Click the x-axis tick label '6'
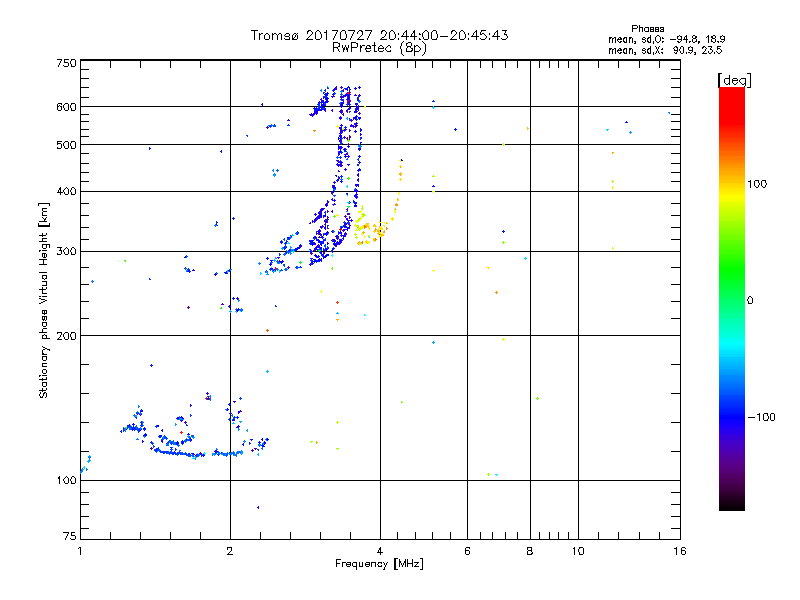 click(x=467, y=551)
